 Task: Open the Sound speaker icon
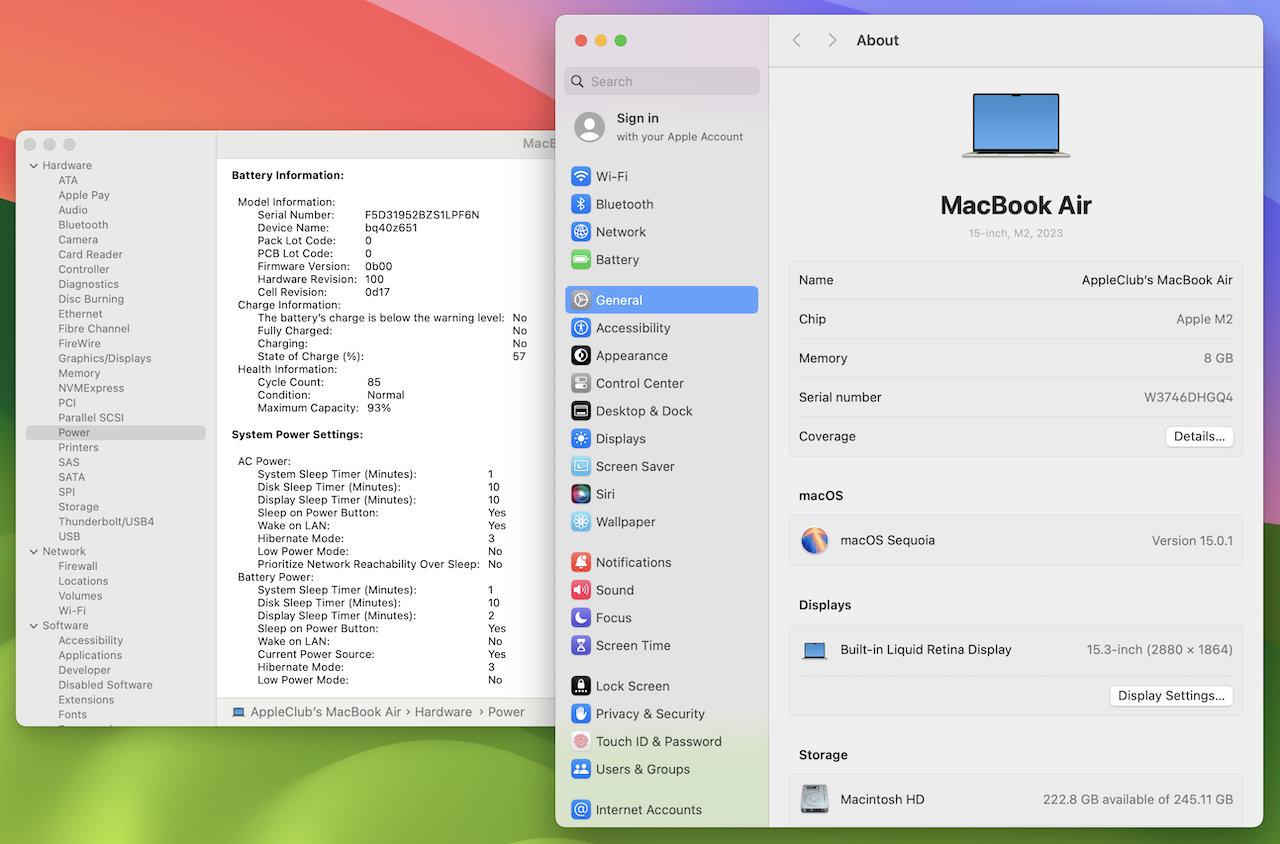click(581, 590)
